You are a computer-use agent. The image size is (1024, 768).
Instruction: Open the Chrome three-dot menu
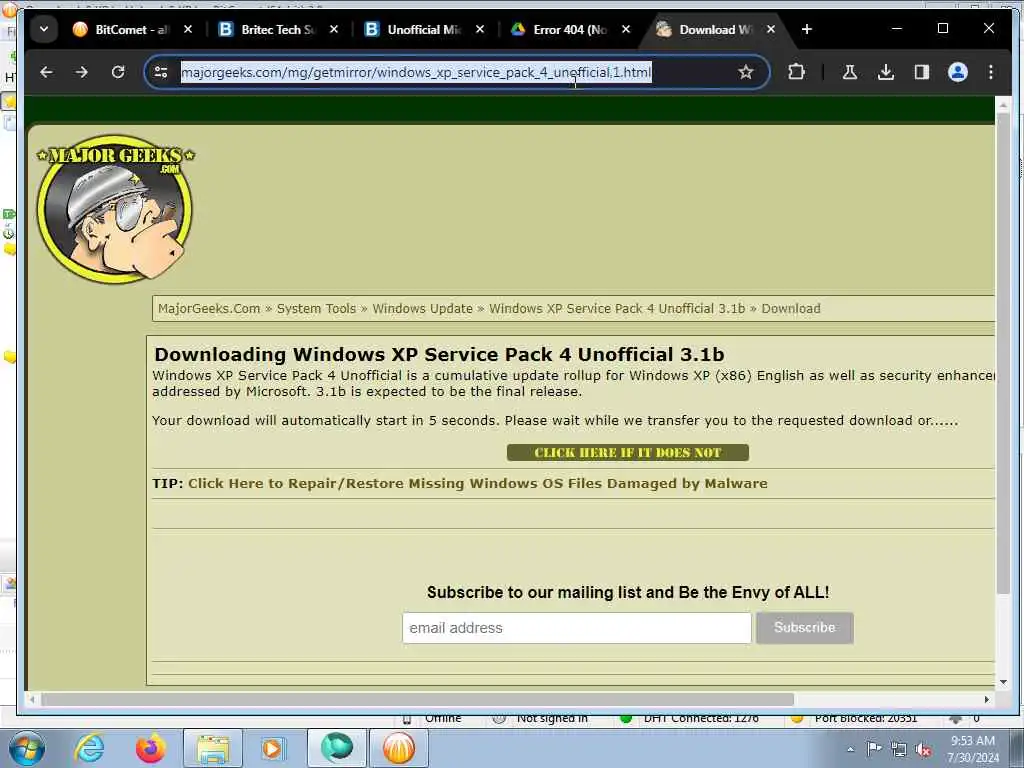[x=991, y=72]
